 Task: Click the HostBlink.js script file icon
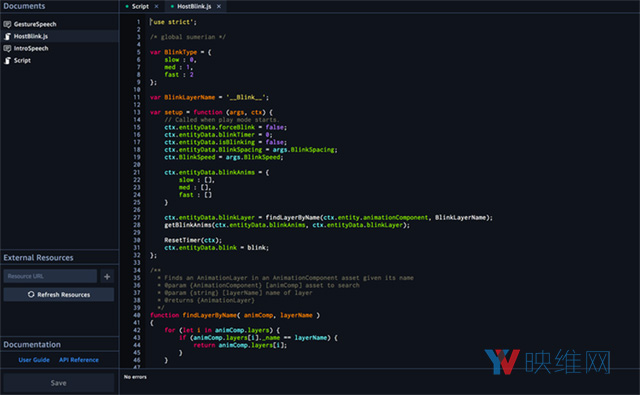tap(7, 36)
